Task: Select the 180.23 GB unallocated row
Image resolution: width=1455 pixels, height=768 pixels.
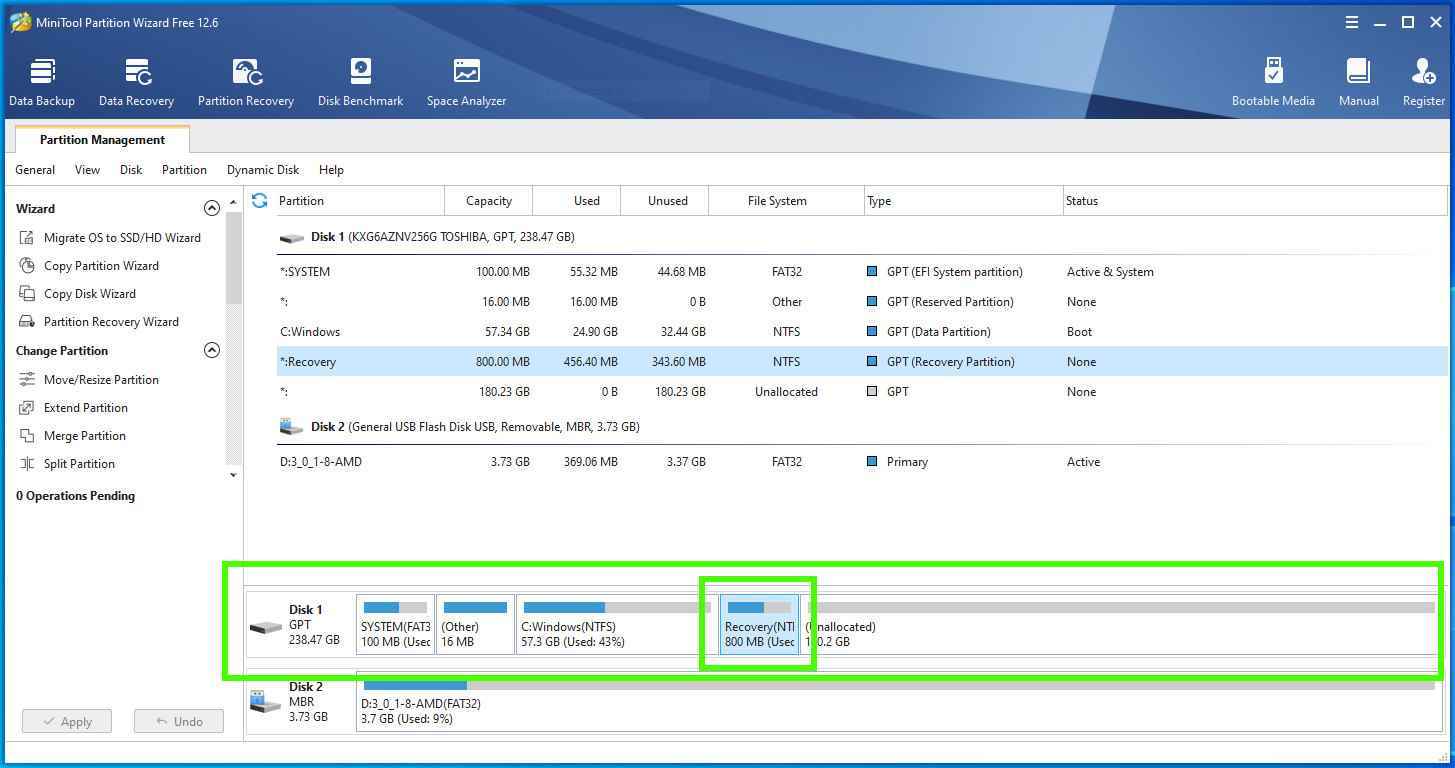Action: pos(862,392)
